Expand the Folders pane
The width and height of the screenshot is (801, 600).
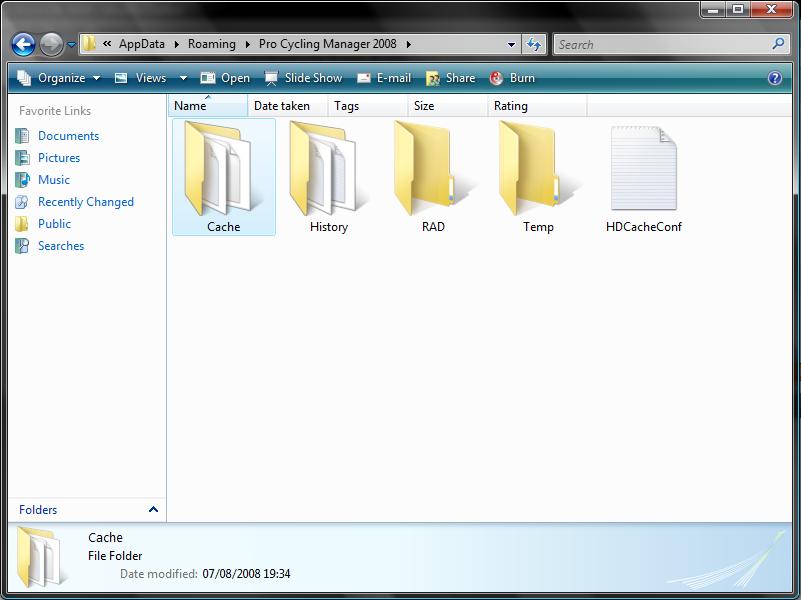coord(153,510)
